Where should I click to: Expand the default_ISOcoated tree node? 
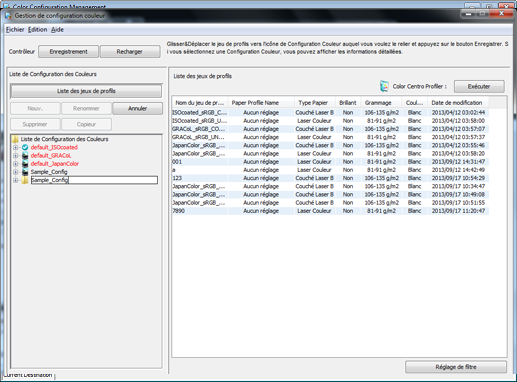click(15, 147)
